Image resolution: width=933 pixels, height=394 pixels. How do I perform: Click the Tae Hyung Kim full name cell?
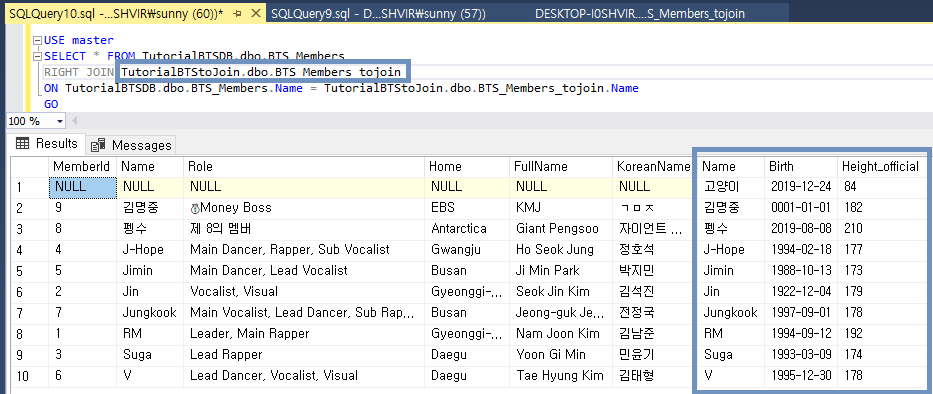point(561,376)
